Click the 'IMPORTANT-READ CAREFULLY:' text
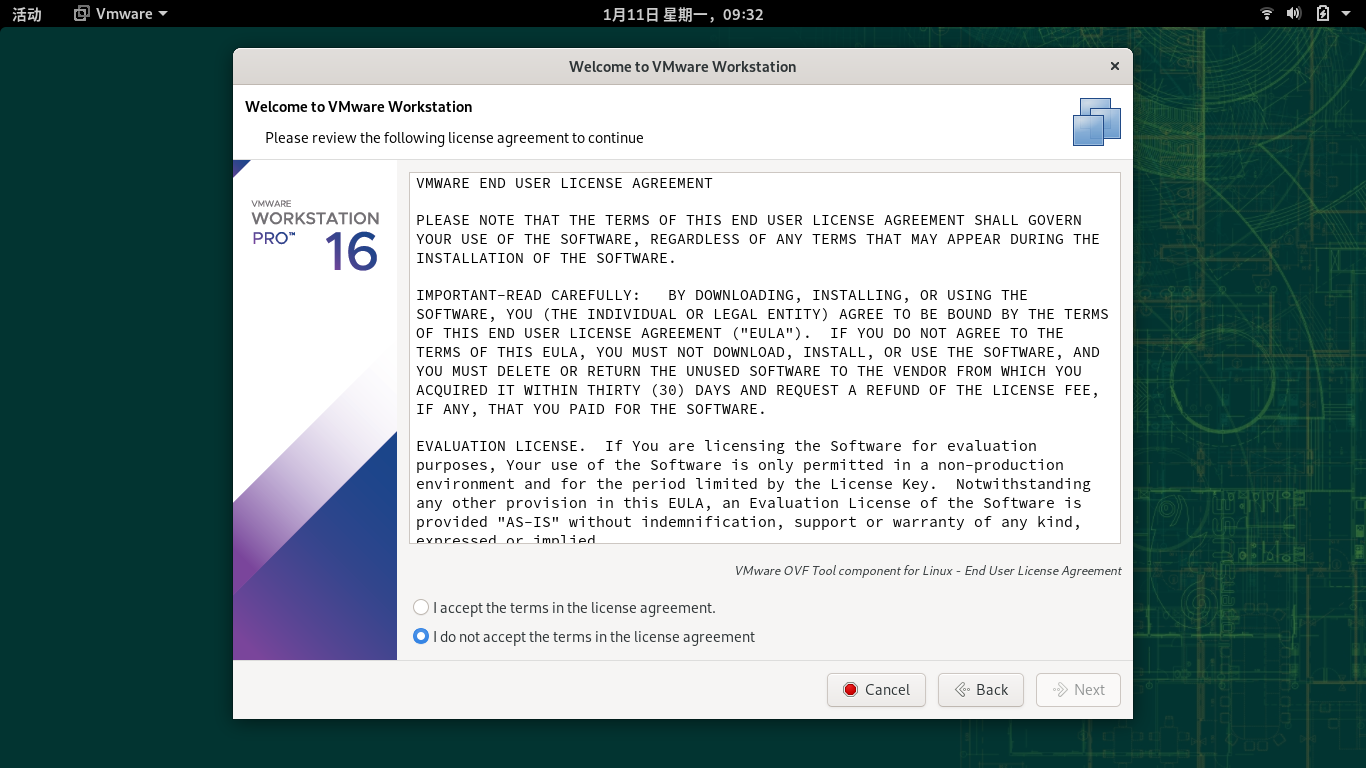Viewport: 1366px width, 768px height. pyautogui.click(x=528, y=295)
